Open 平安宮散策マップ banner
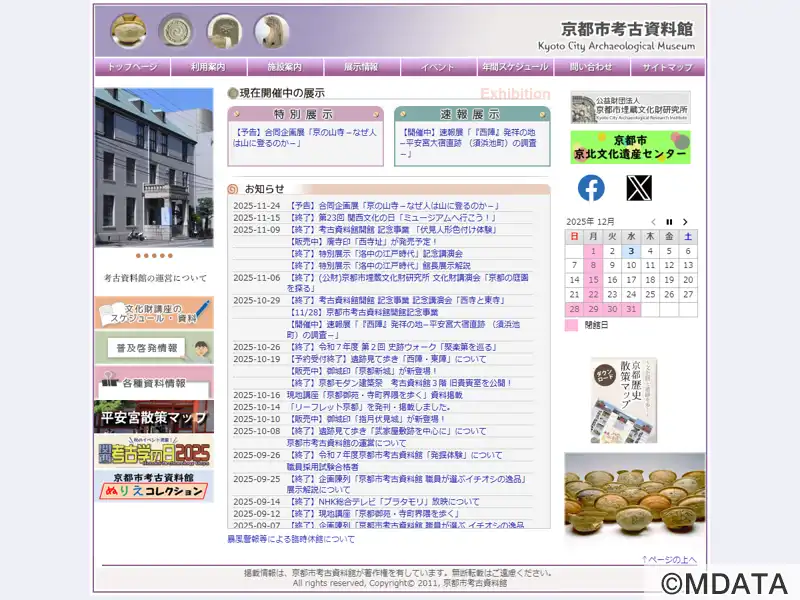The height and width of the screenshot is (600, 800). 154,417
